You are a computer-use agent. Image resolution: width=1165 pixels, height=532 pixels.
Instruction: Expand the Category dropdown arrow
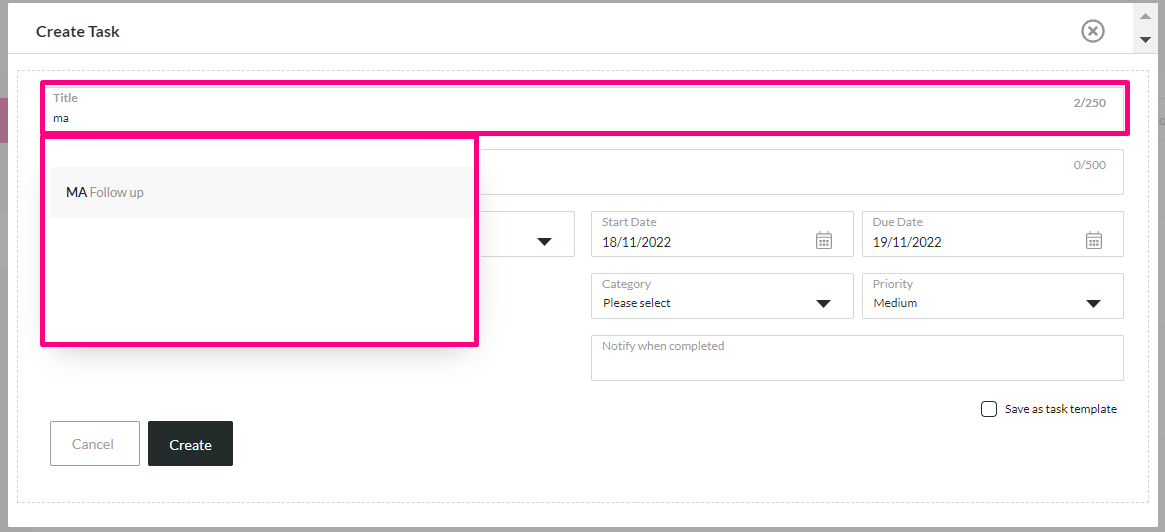[822, 303]
